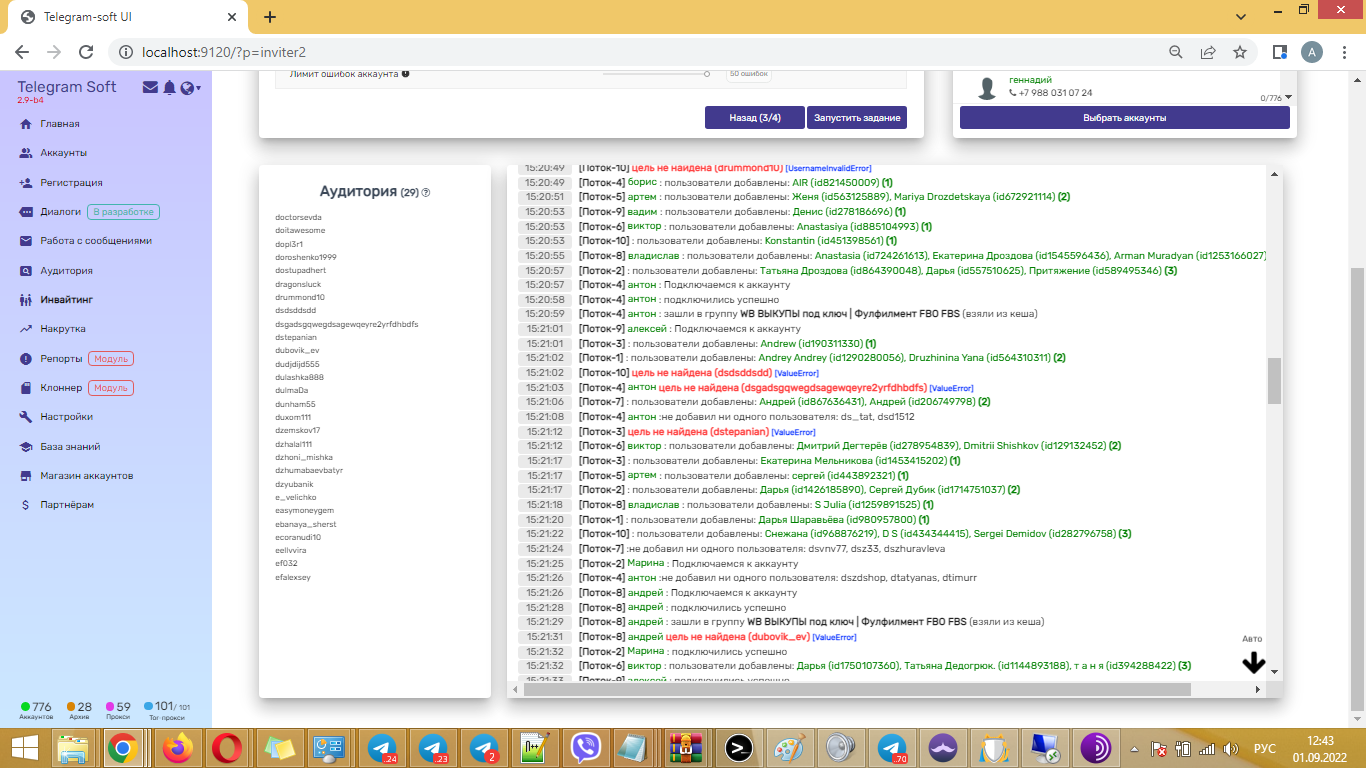Select dubovik_ev in the audience list

coord(297,351)
